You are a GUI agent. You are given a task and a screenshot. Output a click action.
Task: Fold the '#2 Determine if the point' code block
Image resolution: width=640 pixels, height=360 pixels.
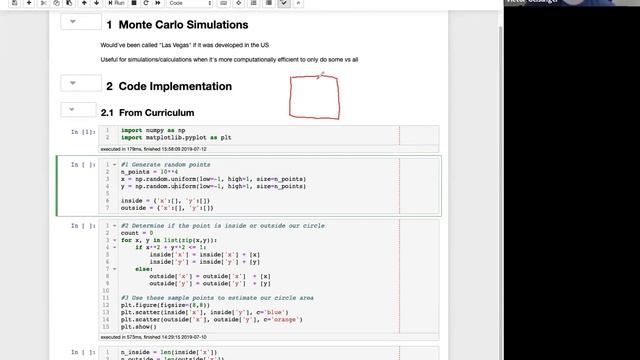tap(115, 225)
